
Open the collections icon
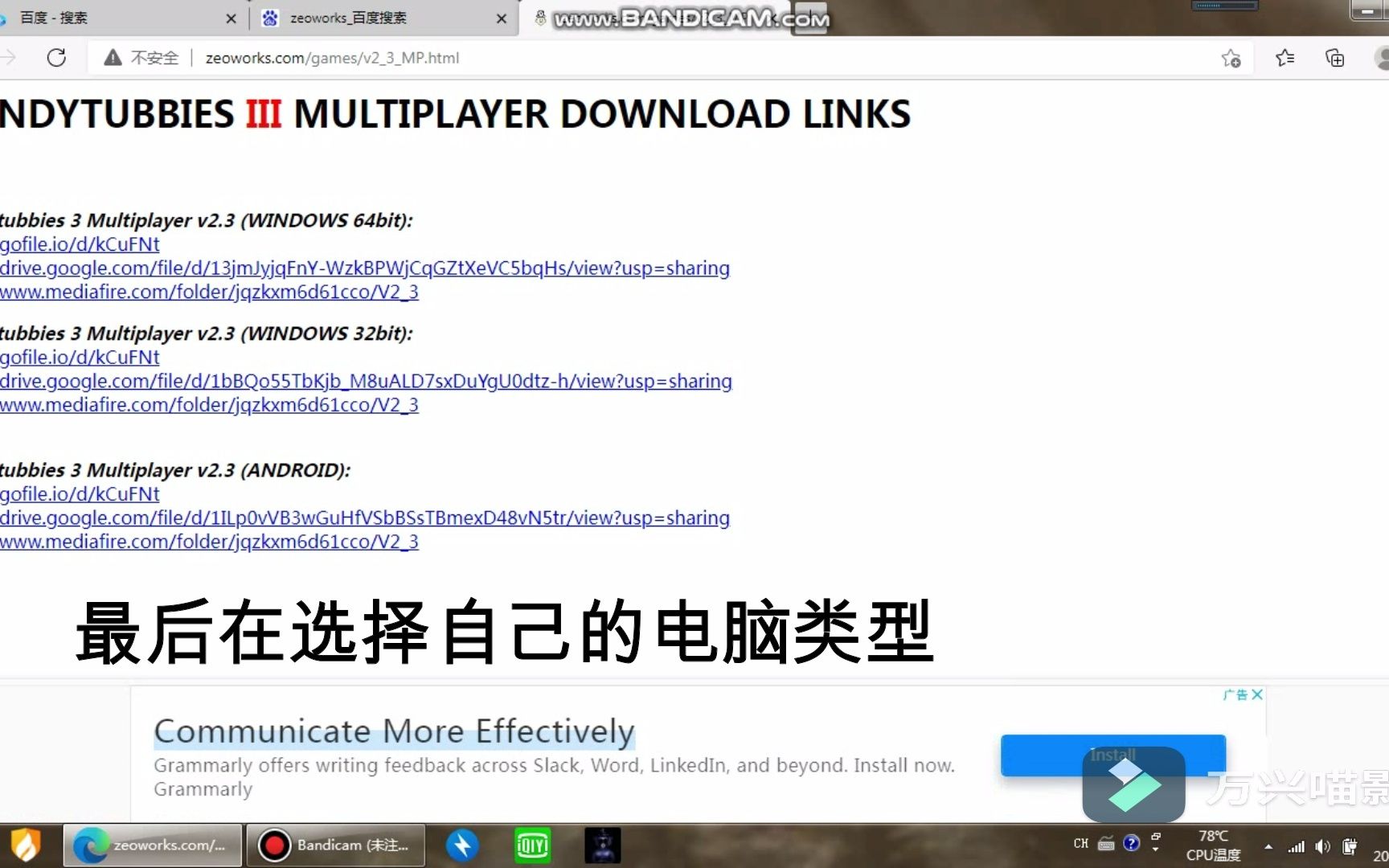pyautogui.click(x=1334, y=58)
